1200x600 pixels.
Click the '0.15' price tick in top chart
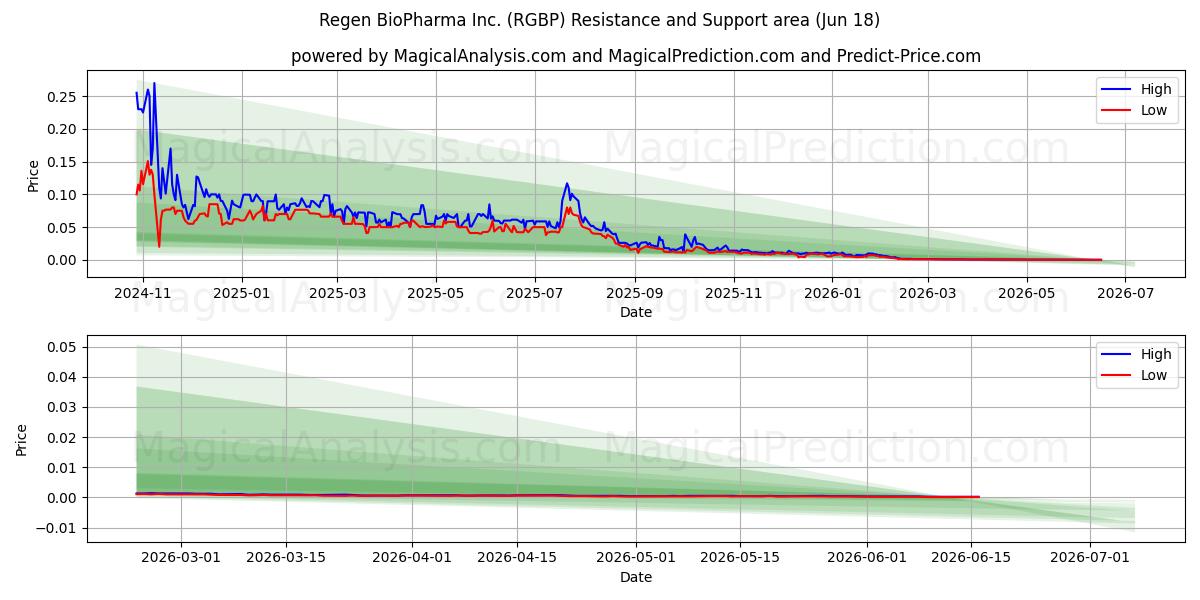tap(62, 162)
